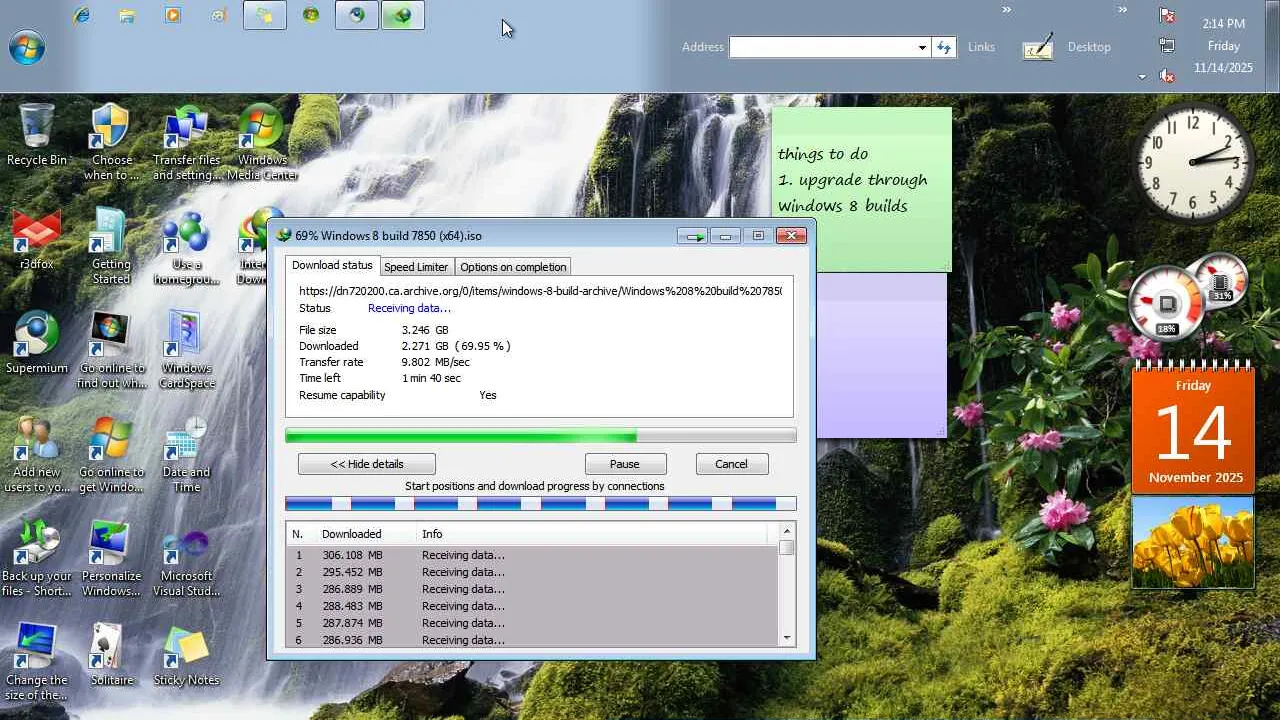1280x720 pixels.
Task: Click the connections list scroll down arrow
Action: (787, 638)
